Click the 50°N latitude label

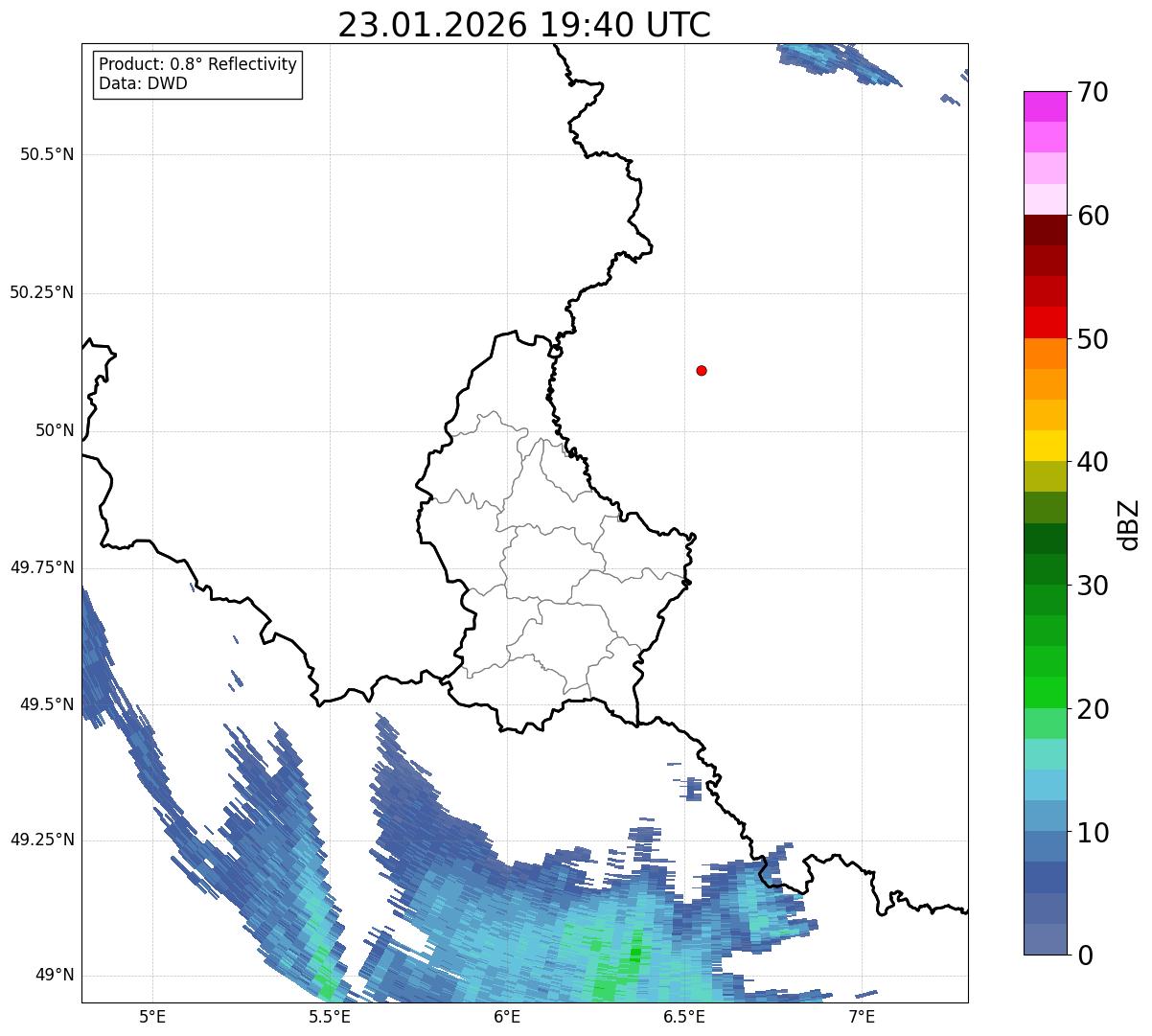55,430
